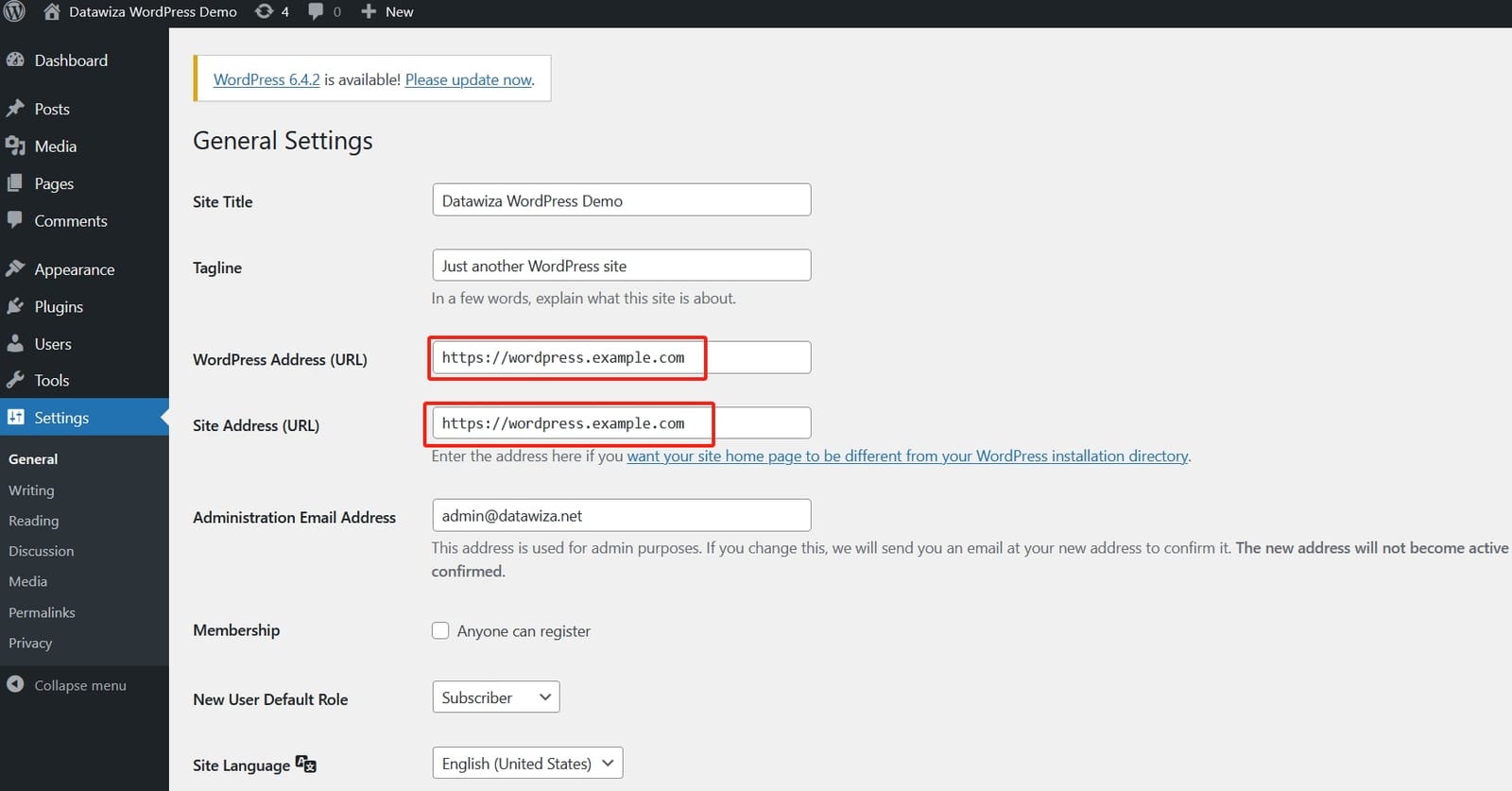Screen dimensions: 1512x791
Task: Open the Discussion settings submenu
Action: (x=41, y=551)
